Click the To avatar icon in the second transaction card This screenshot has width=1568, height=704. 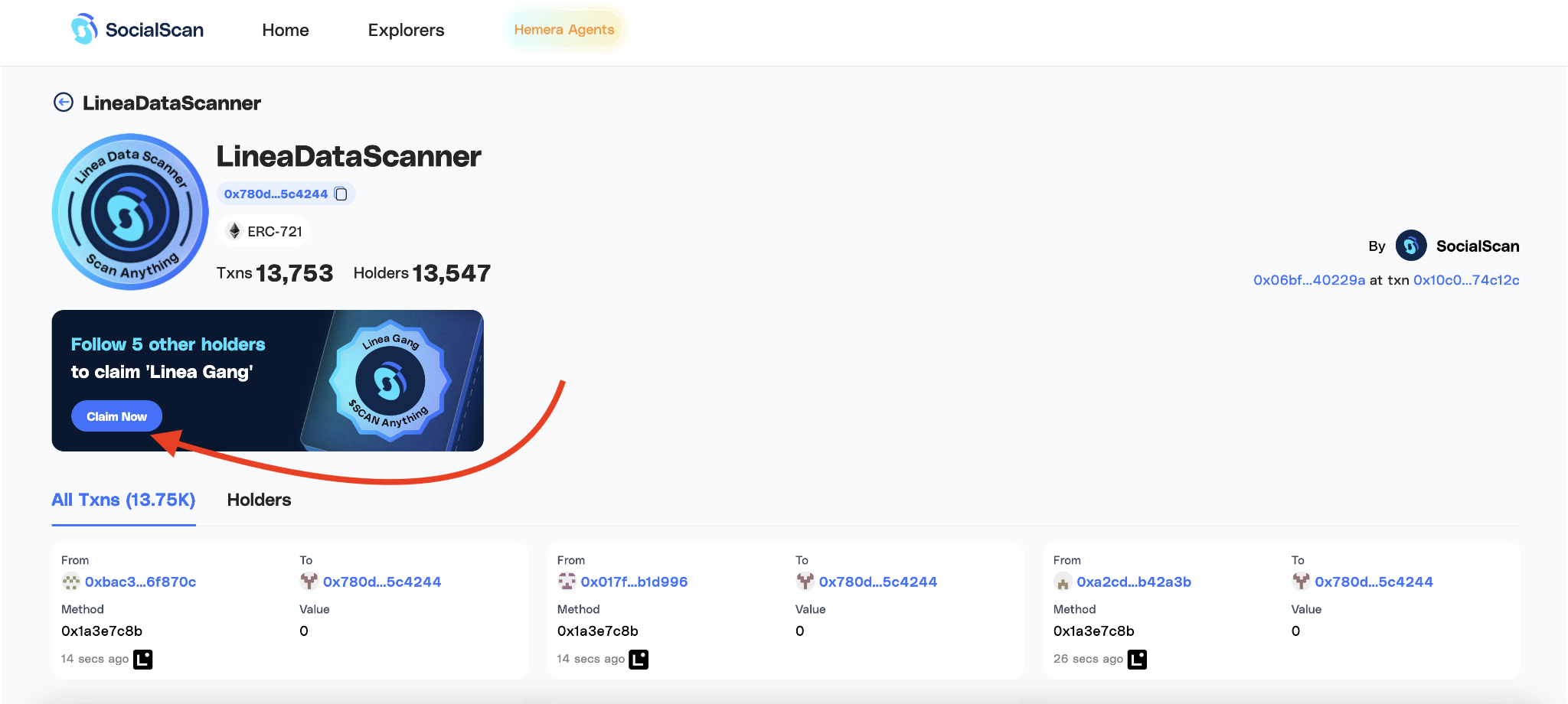[805, 582]
